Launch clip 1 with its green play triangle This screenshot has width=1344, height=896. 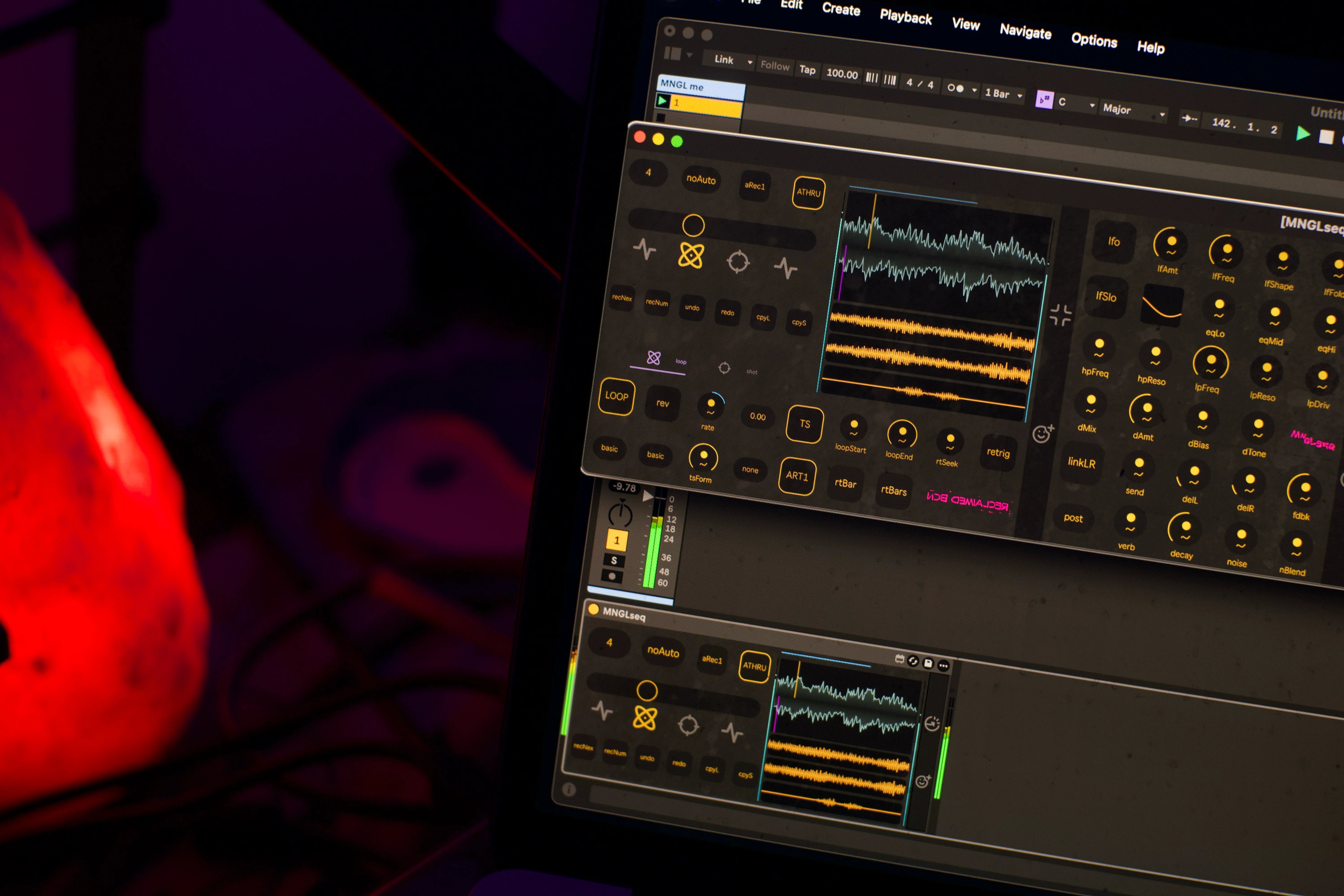[x=662, y=101]
